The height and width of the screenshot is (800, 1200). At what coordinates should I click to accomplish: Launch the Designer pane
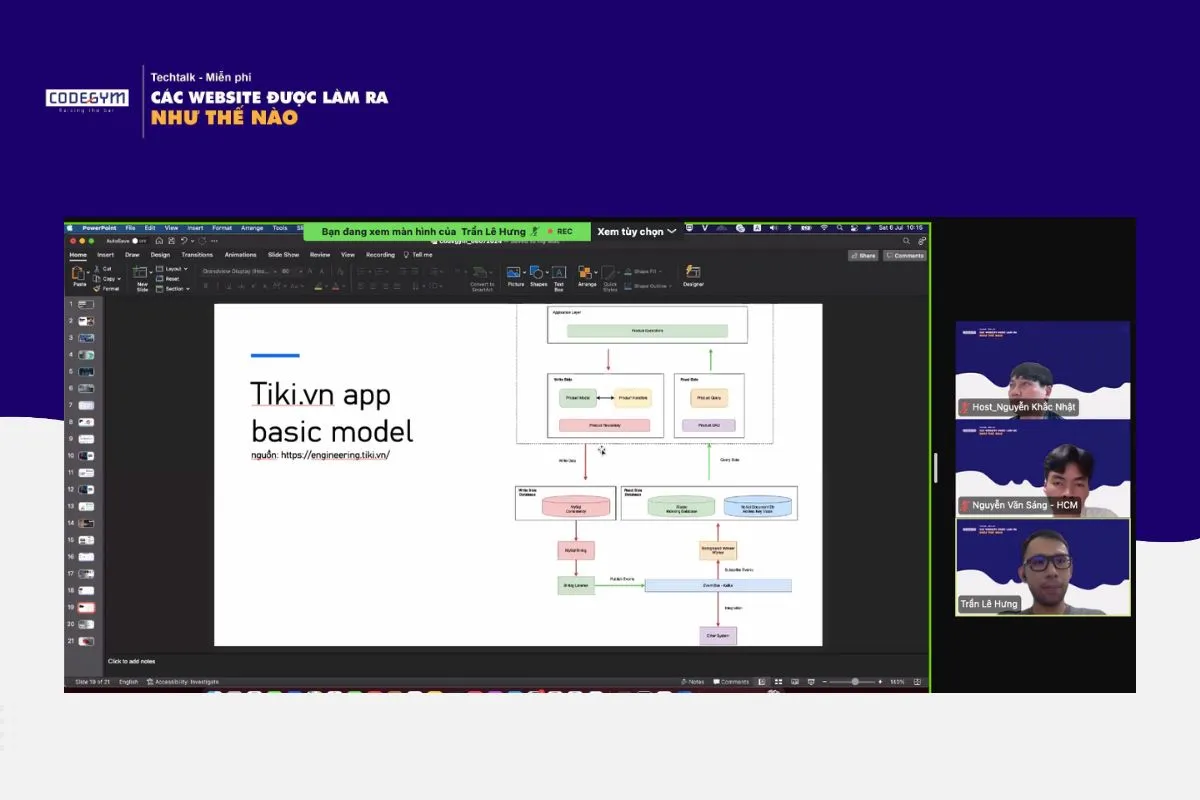click(694, 272)
